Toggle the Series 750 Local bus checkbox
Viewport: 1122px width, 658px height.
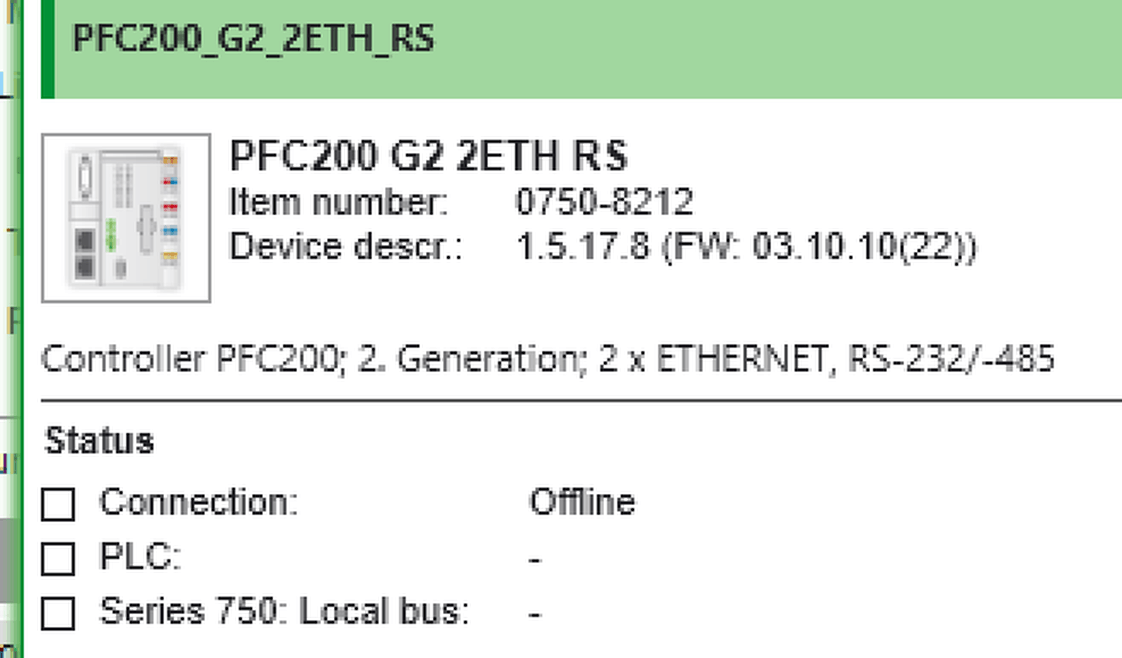tap(58, 614)
